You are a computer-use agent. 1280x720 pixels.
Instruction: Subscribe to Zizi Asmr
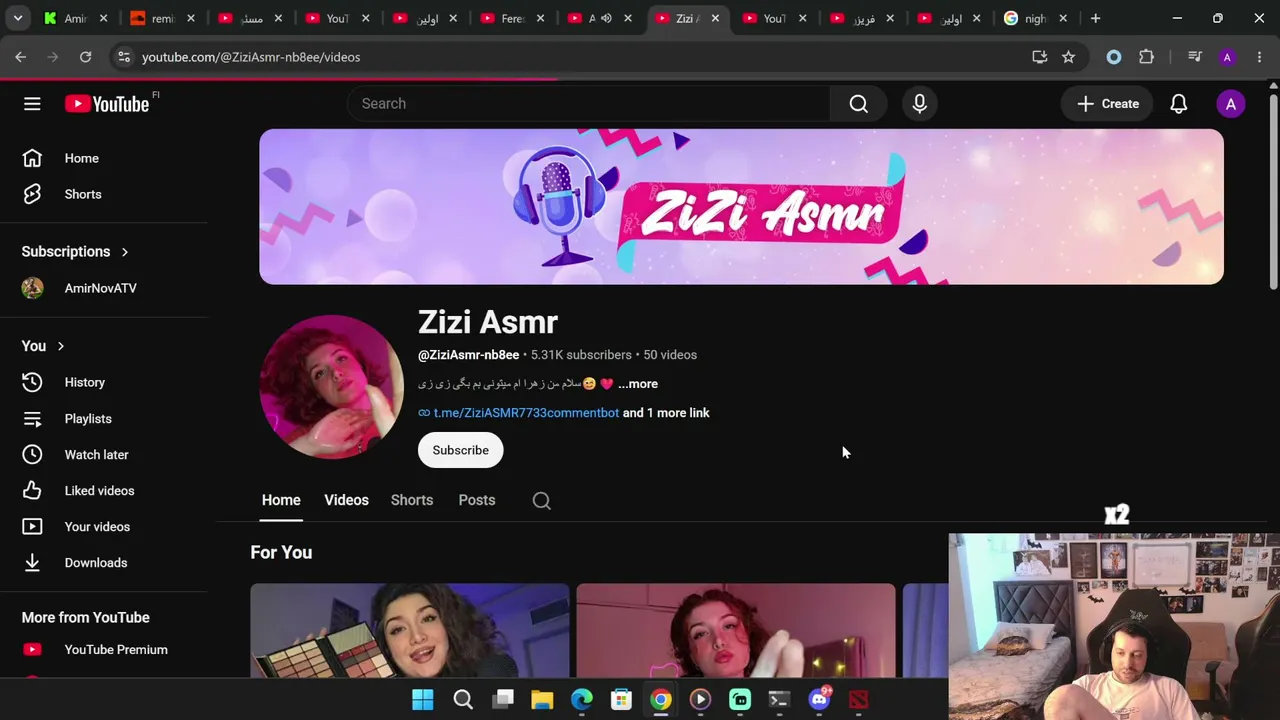(x=460, y=450)
